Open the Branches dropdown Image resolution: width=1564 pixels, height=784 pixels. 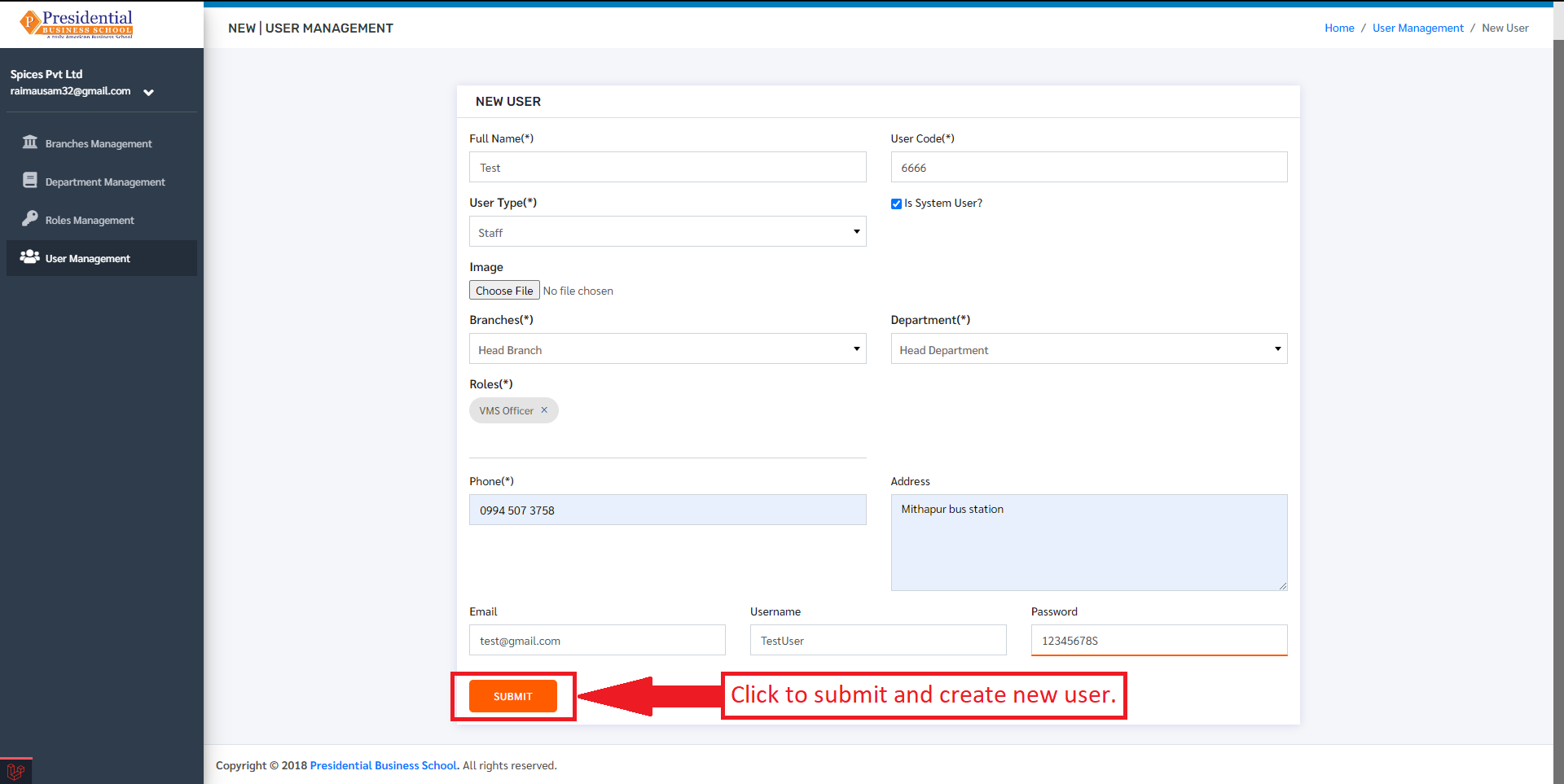pos(667,349)
